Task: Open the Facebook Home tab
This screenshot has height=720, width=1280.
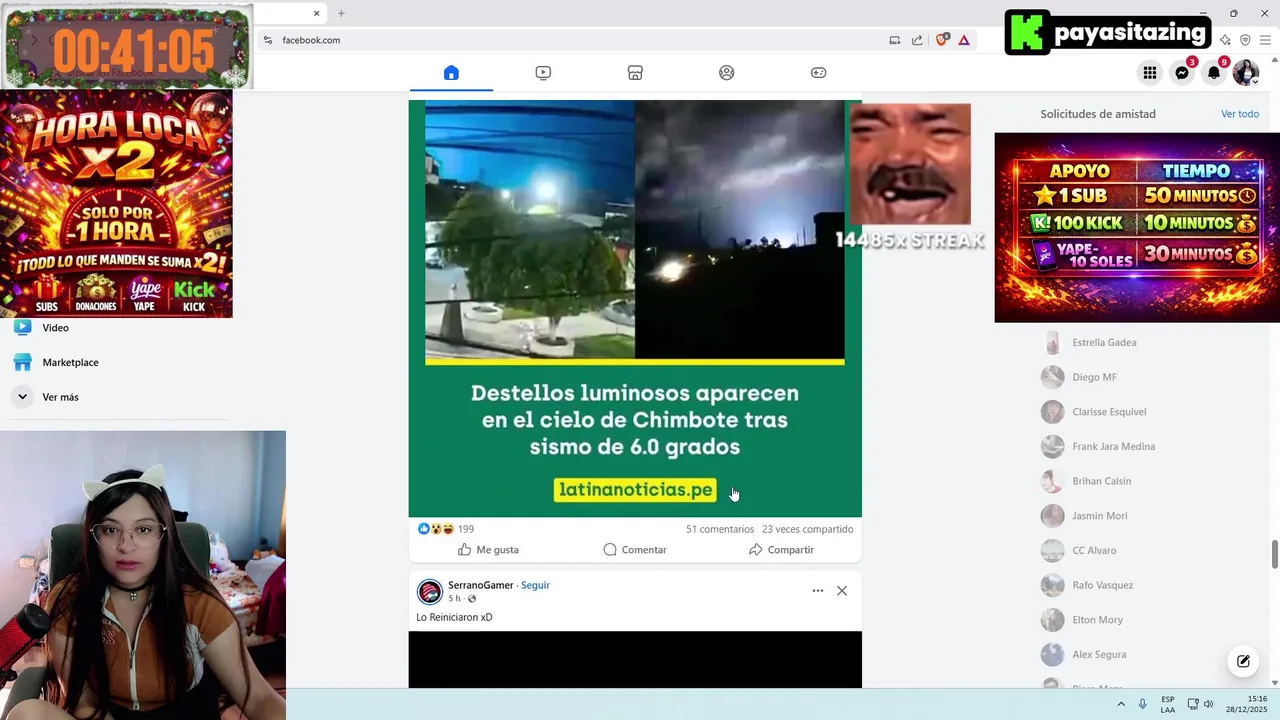Action: pyautogui.click(x=451, y=73)
